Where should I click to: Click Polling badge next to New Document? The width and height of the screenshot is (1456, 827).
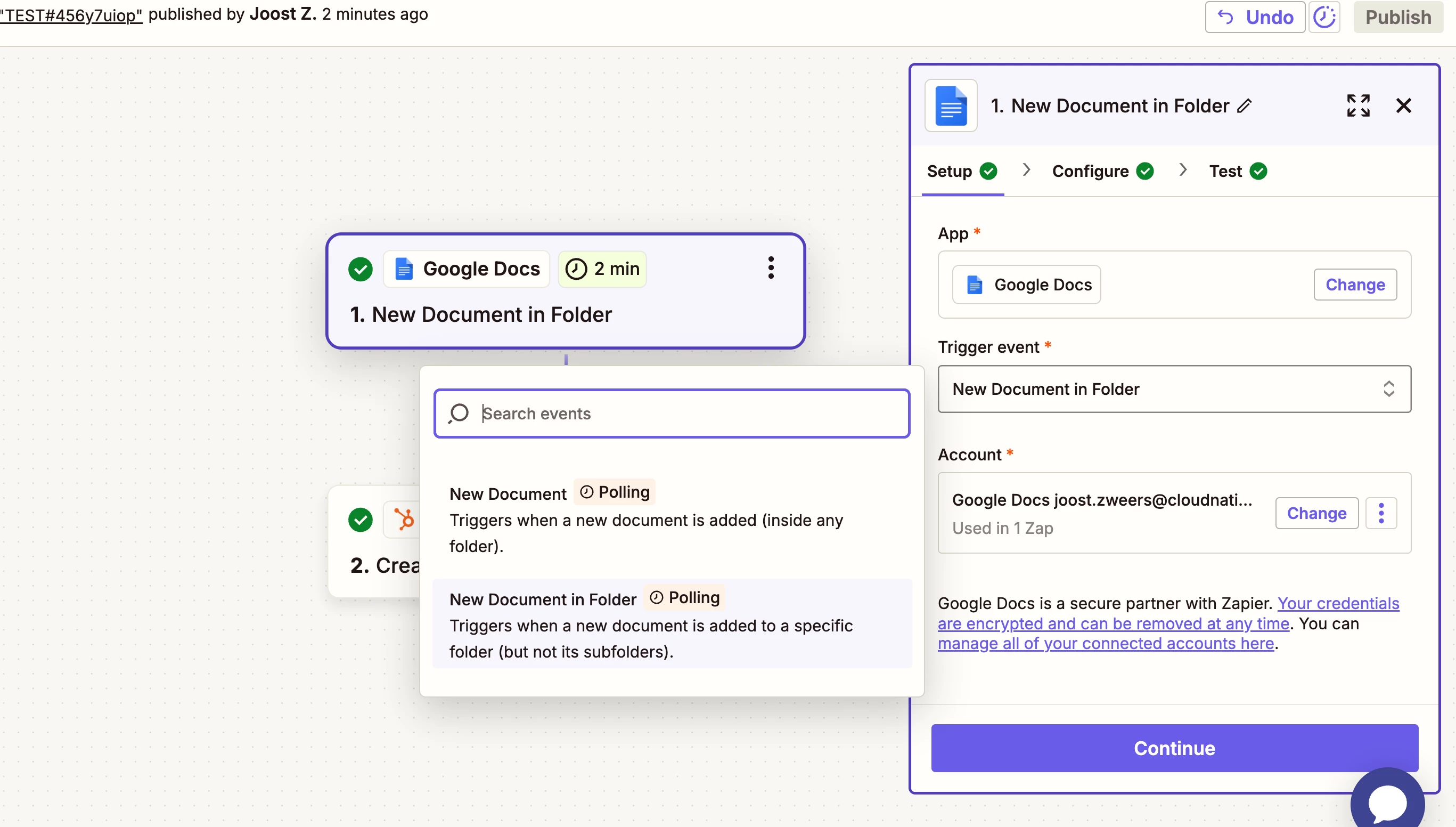(615, 492)
